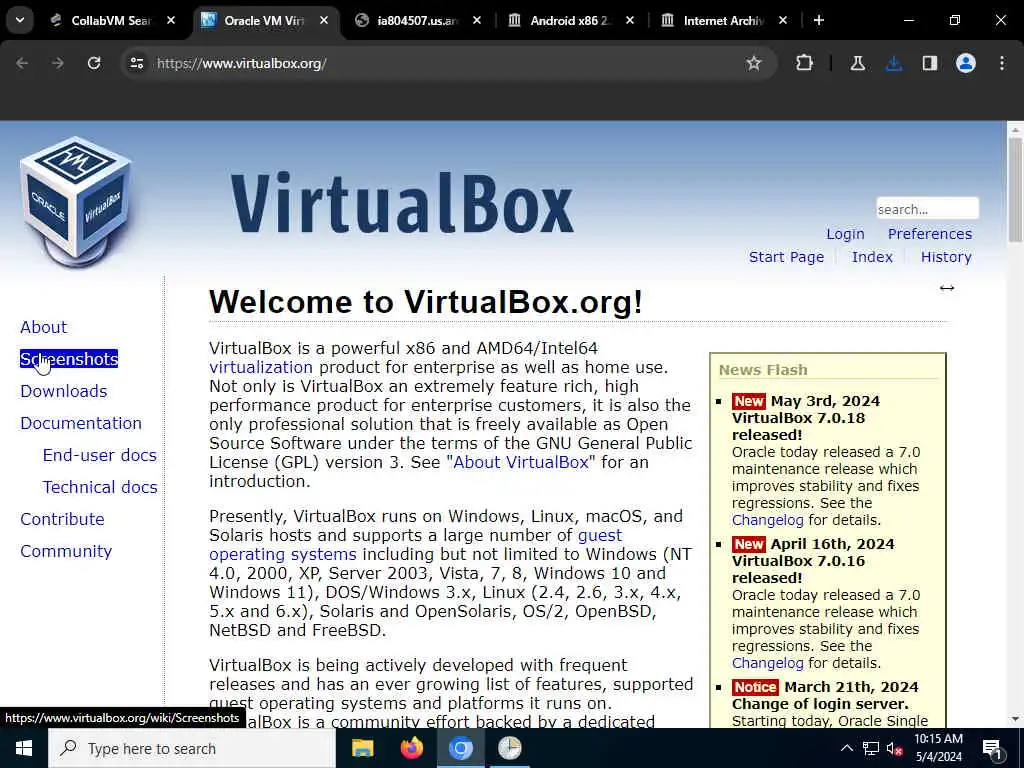The height and width of the screenshot is (768, 1024).
Task: Open the clock app taskbar icon
Action: [x=509, y=748]
